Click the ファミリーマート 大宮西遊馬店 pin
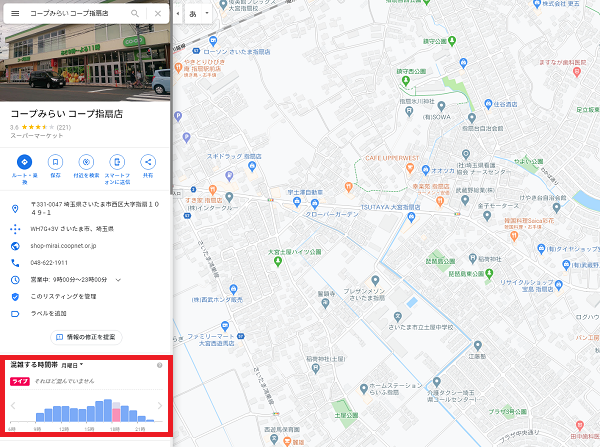The width and height of the screenshot is (601, 447). [x=225, y=326]
